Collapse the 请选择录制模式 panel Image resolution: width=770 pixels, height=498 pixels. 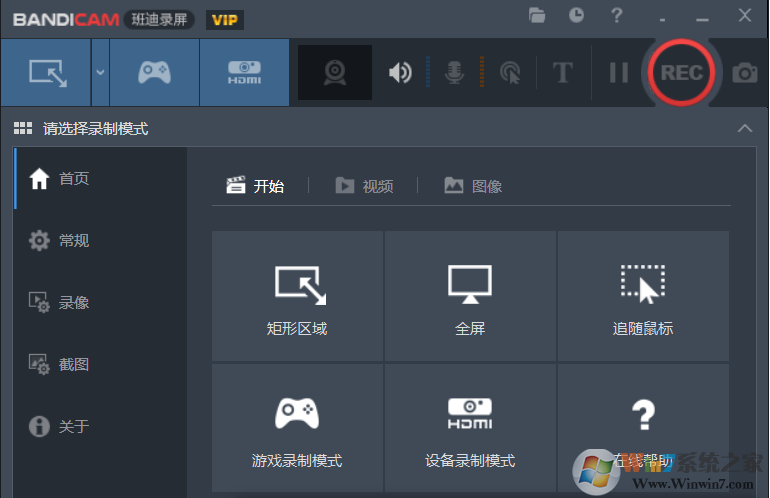(x=745, y=129)
